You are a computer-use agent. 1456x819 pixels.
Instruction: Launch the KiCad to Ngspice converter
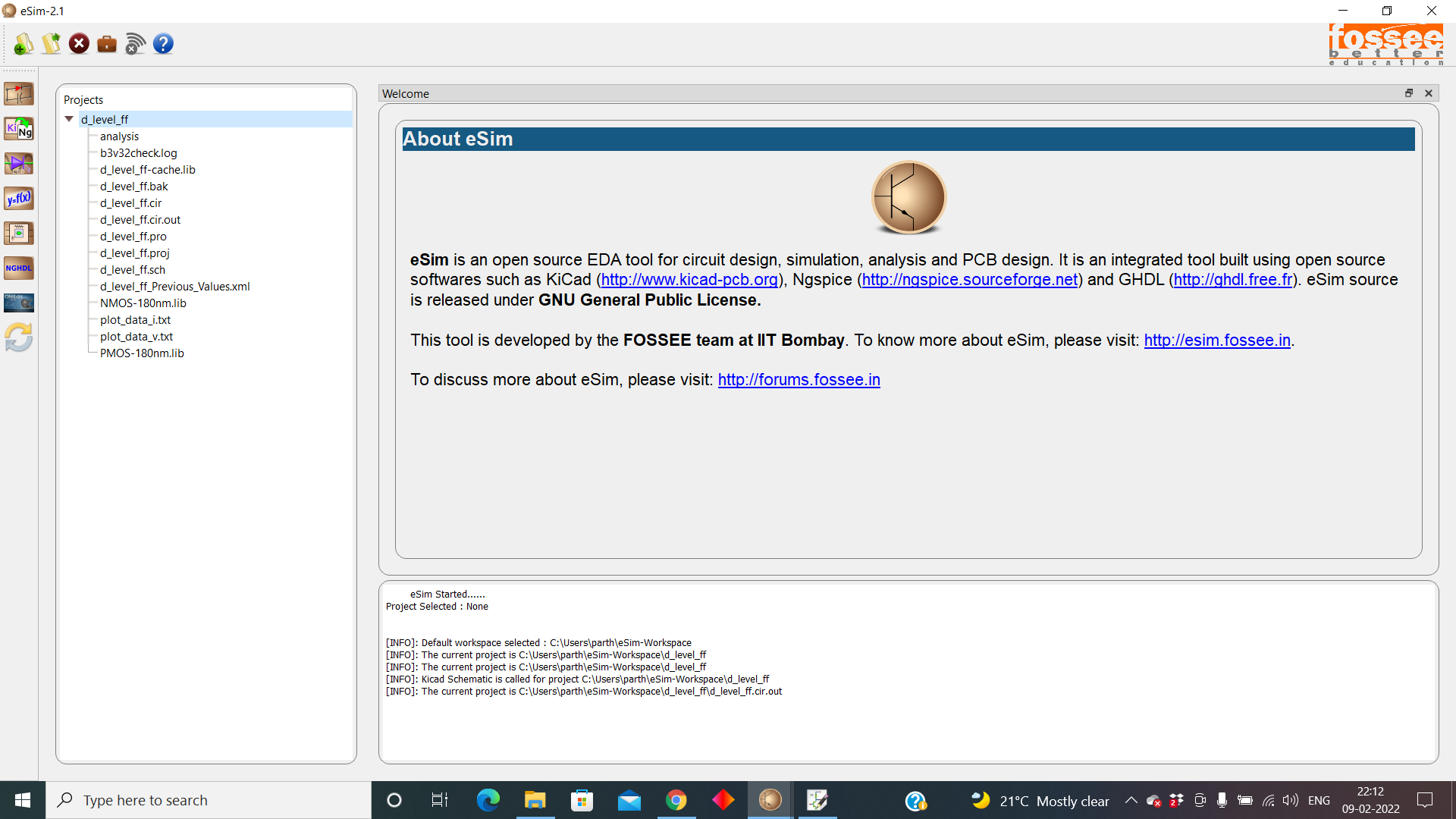pos(19,129)
